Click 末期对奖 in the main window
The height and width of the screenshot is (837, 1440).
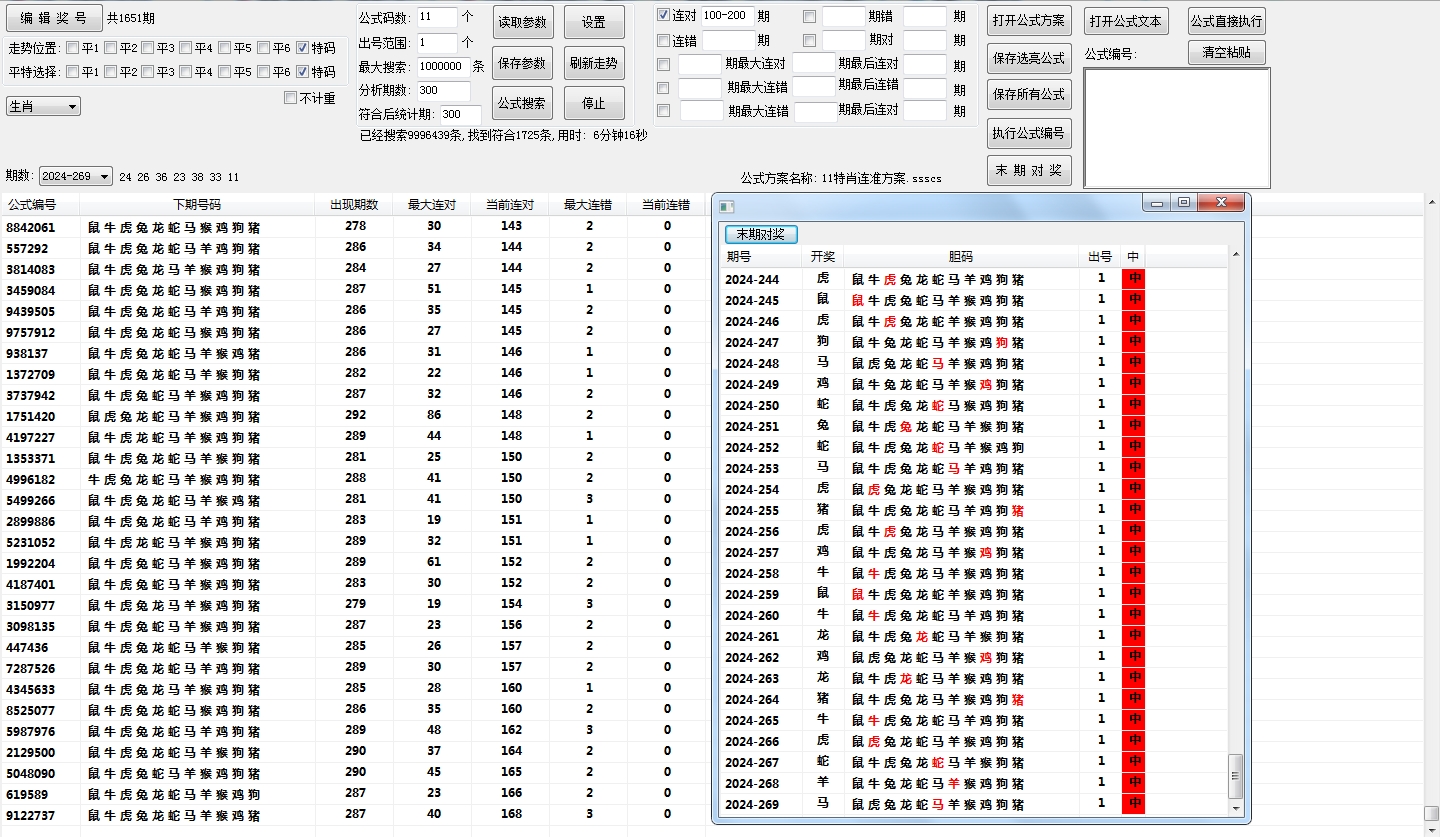click(x=1030, y=170)
